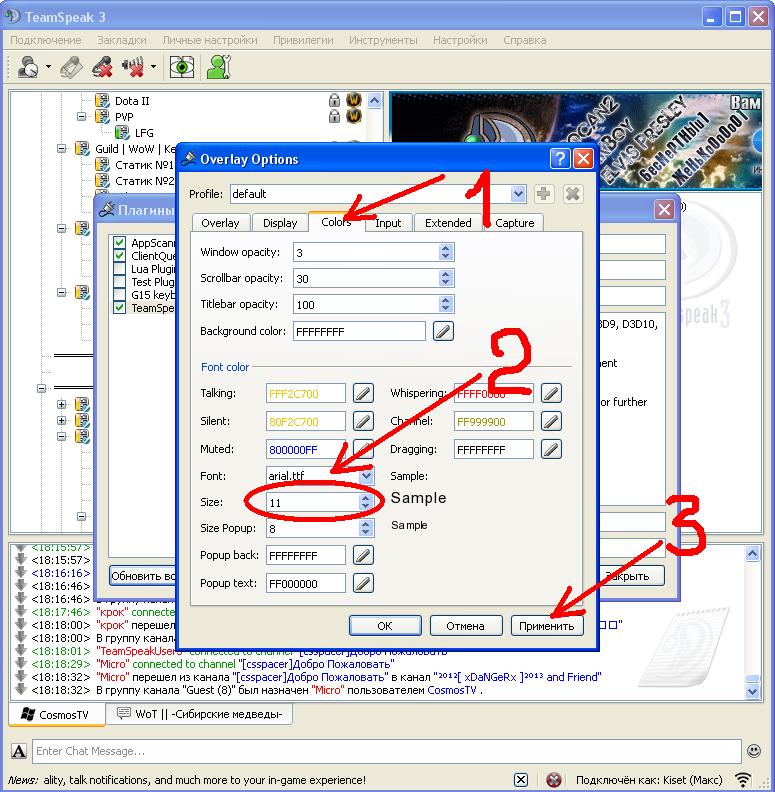The width and height of the screenshot is (775, 792).
Task: Close the news ticker with X icon
Action: [x=521, y=779]
